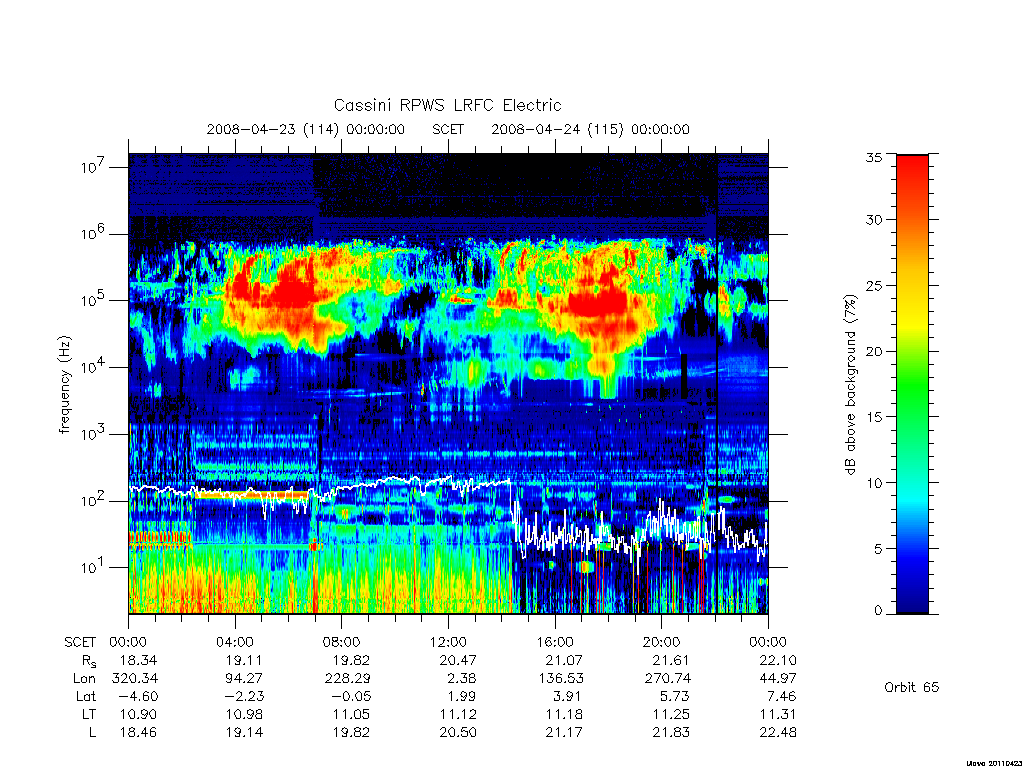Click the colorbar value '30'

coord(873,219)
